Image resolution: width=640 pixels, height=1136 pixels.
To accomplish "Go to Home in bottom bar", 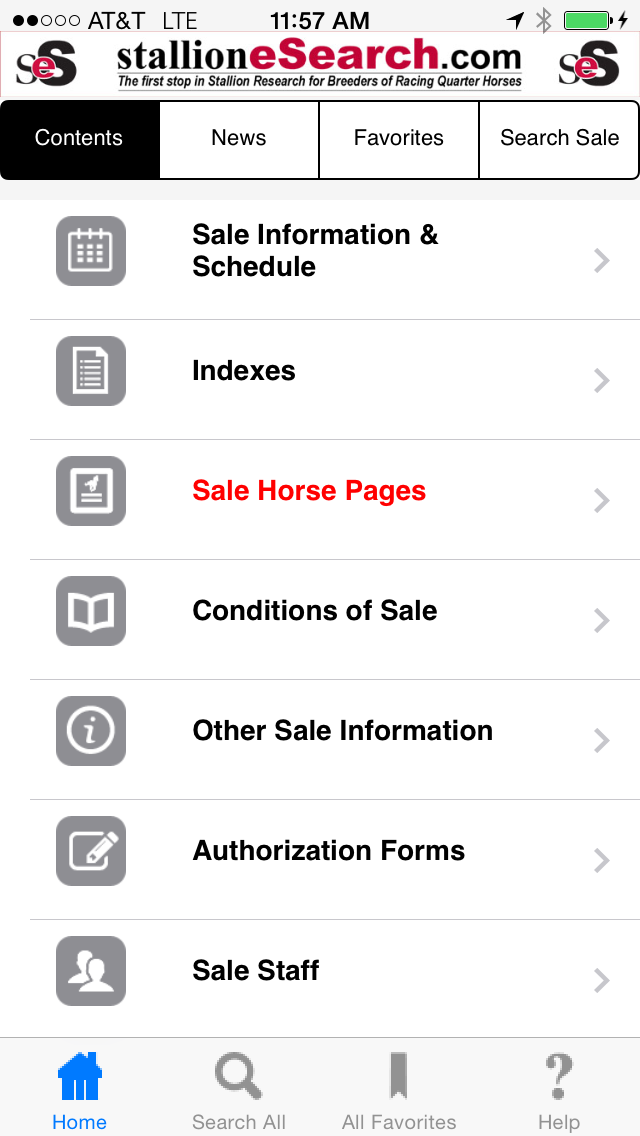I will coord(79,1090).
